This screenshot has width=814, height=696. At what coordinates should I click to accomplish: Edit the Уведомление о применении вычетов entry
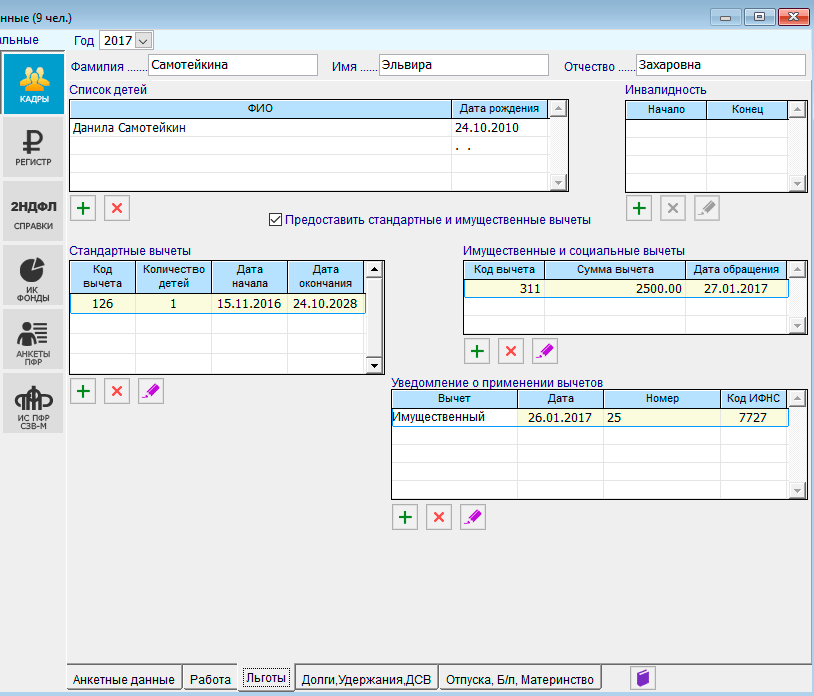[473, 517]
